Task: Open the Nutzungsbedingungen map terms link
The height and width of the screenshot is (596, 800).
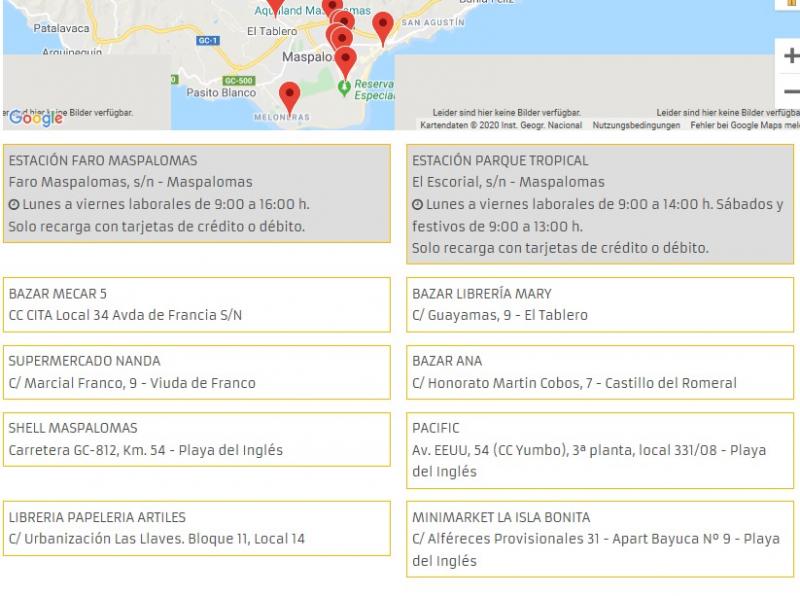Action: (635, 125)
